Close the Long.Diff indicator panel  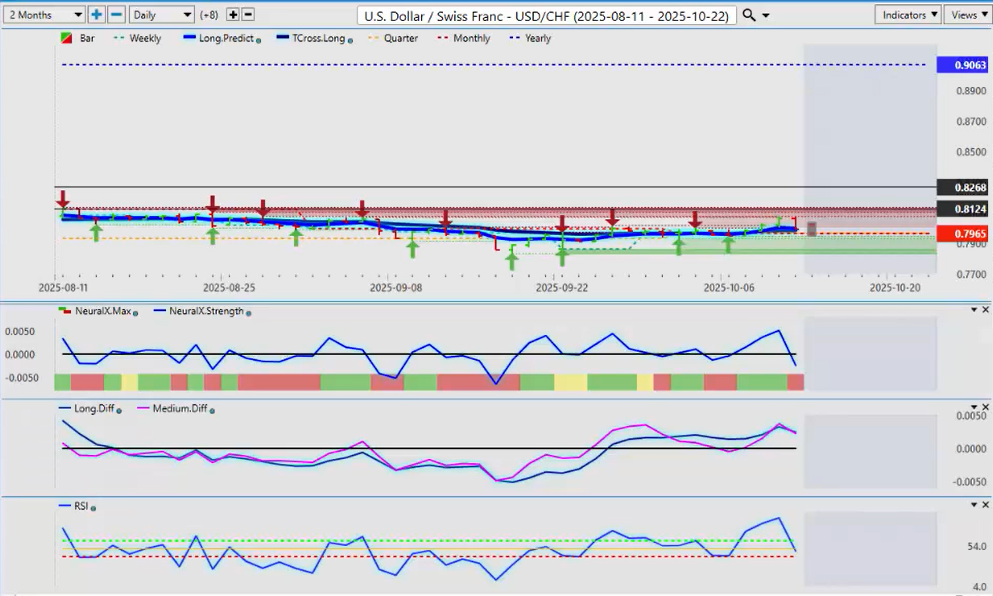[985, 408]
